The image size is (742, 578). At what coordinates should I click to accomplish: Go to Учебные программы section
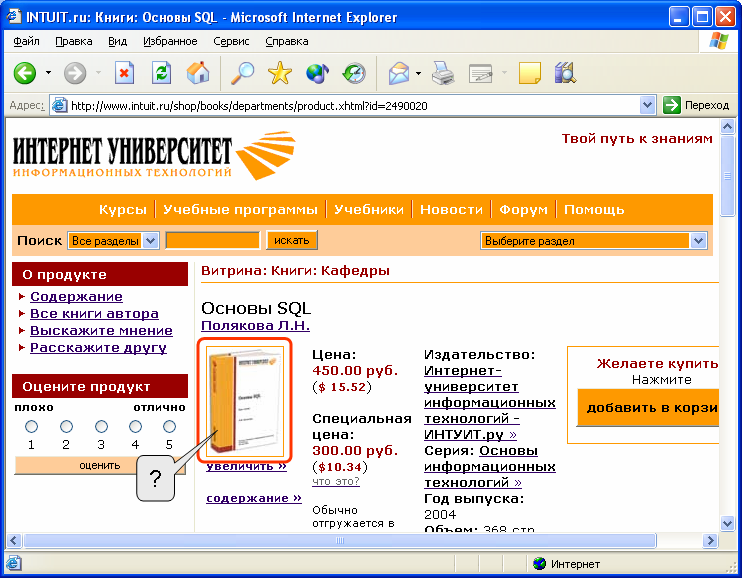point(240,209)
